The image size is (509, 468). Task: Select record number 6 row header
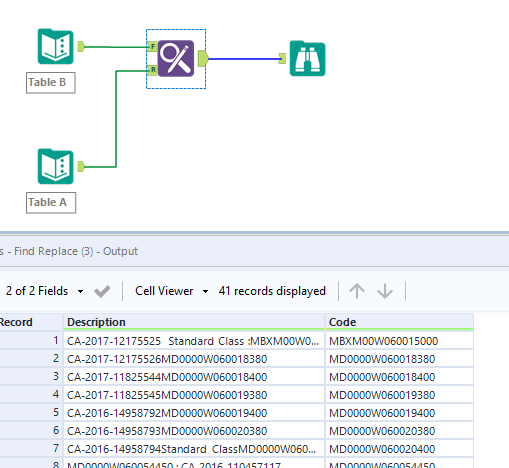31,431
